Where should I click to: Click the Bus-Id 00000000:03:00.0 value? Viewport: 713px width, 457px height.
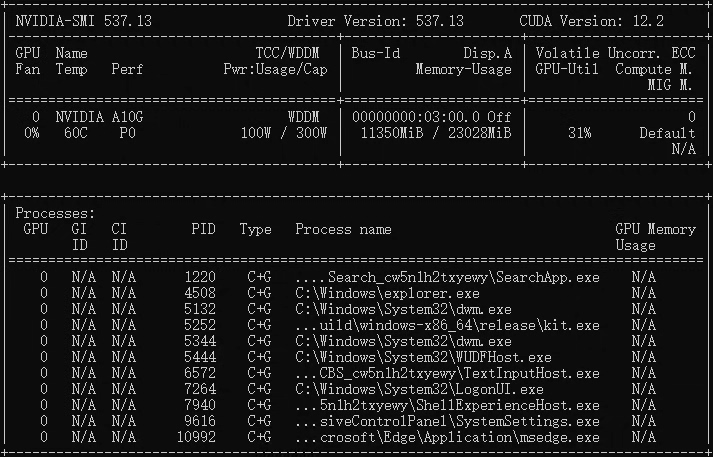coord(423,117)
